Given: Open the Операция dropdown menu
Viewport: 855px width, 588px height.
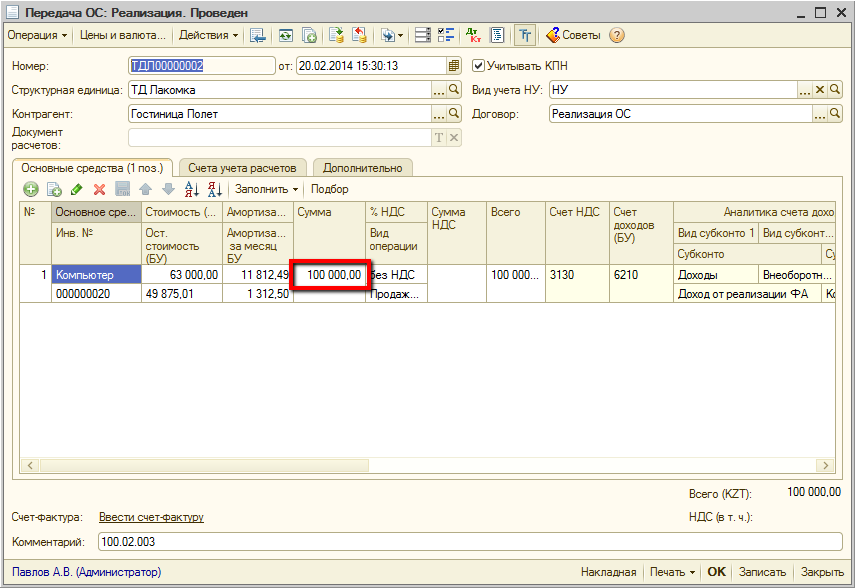Looking at the screenshot, I should pyautogui.click(x=37, y=35).
